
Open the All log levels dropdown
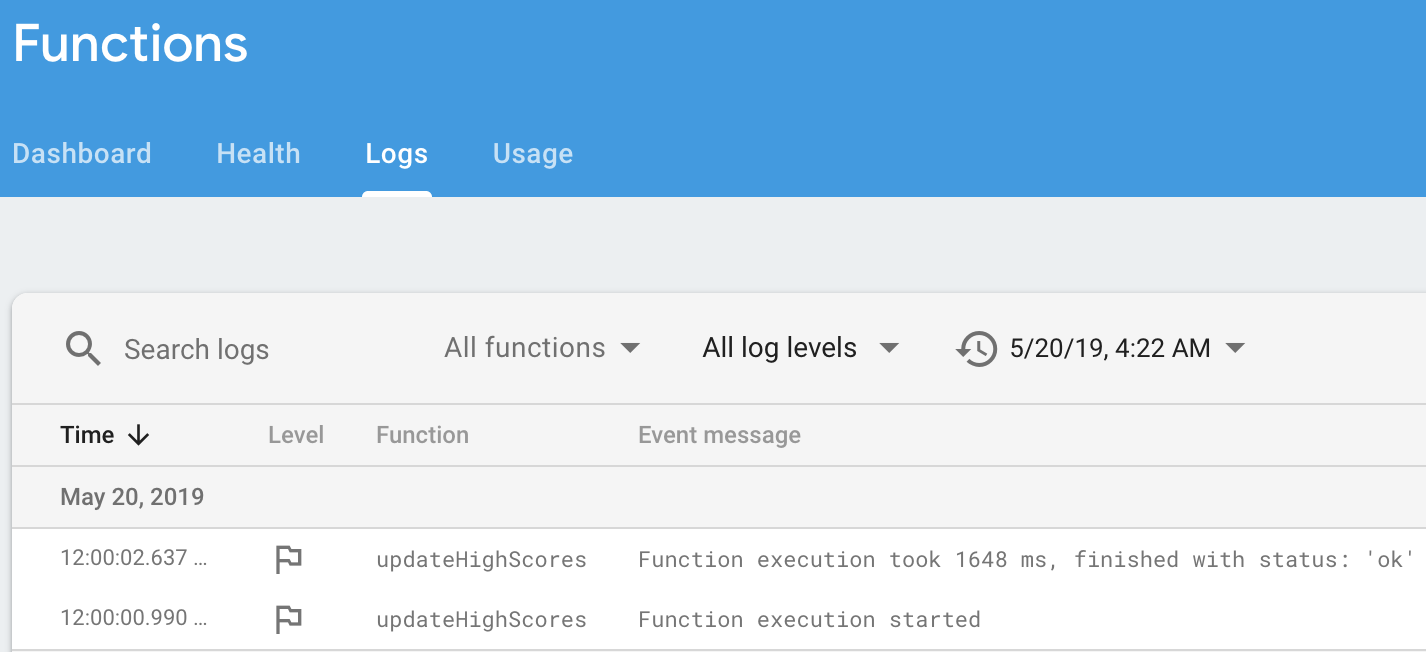coord(801,348)
